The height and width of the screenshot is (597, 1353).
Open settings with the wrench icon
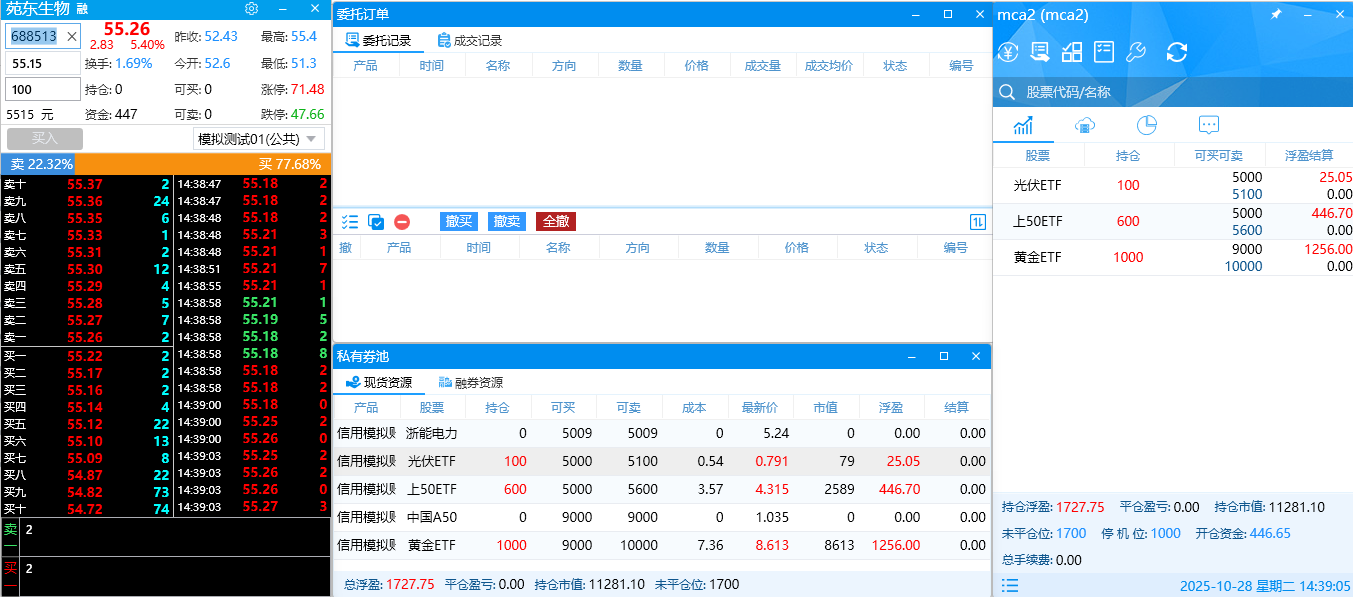pyautogui.click(x=1136, y=51)
